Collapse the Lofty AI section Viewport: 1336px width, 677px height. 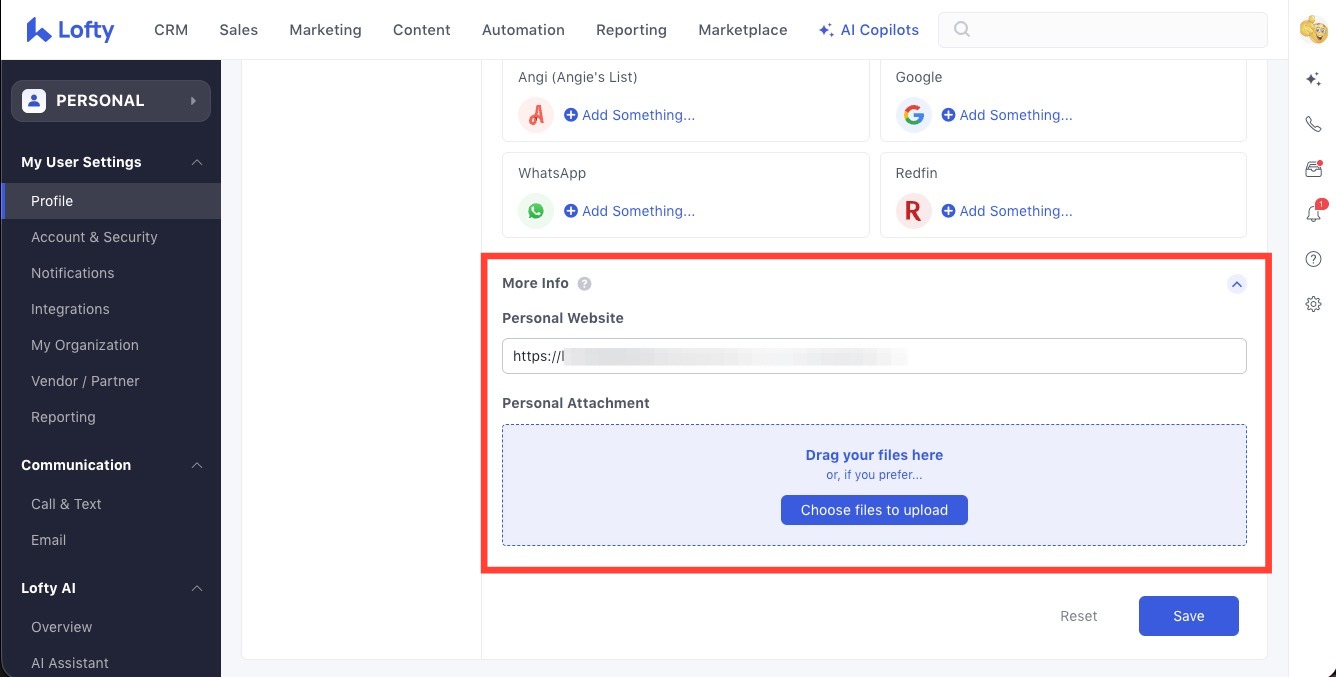pos(197,588)
